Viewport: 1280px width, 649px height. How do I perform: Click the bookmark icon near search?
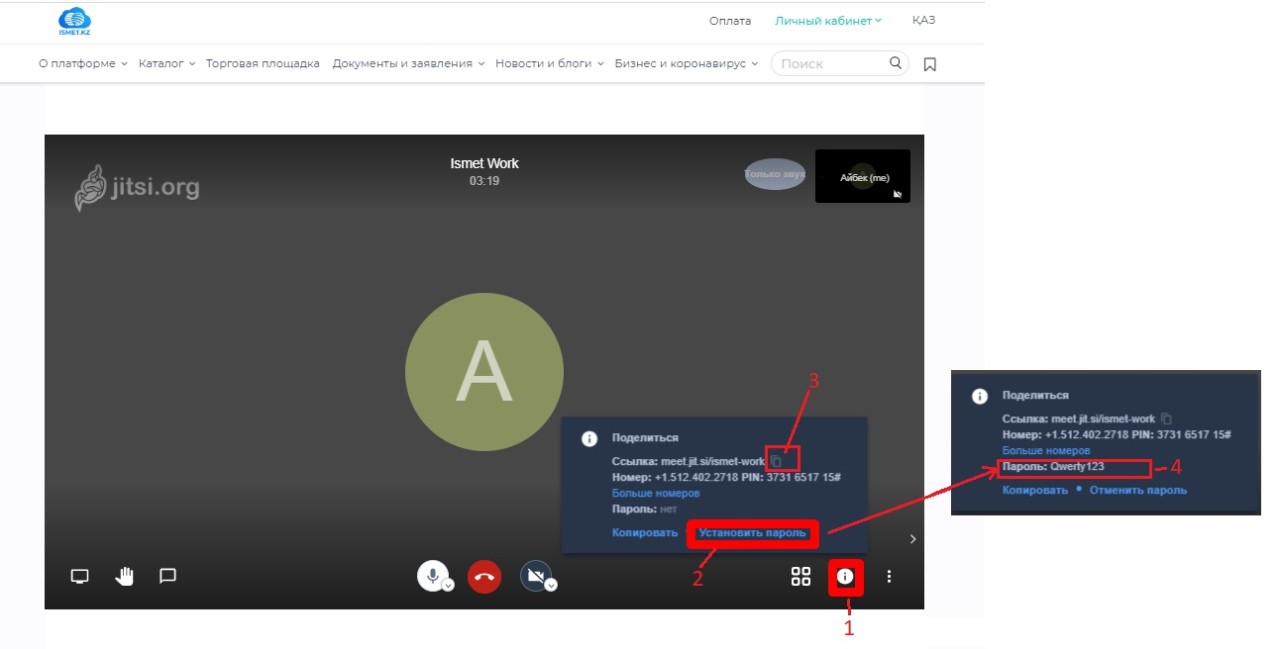(x=930, y=64)
